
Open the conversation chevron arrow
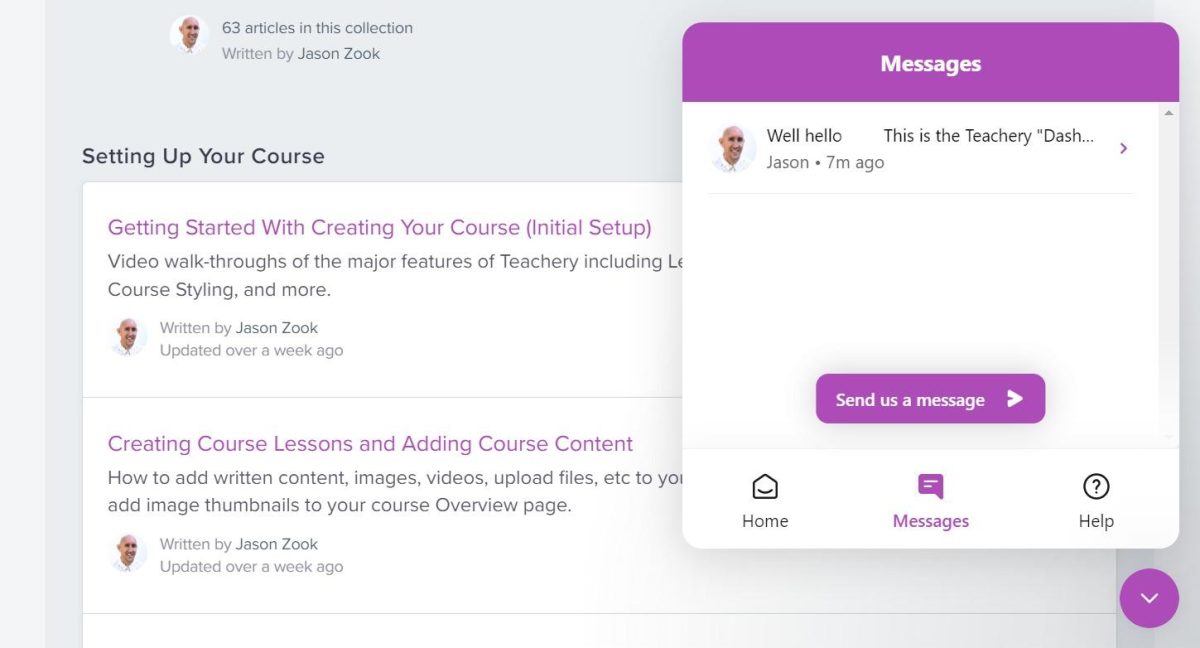click(1123, 148)
